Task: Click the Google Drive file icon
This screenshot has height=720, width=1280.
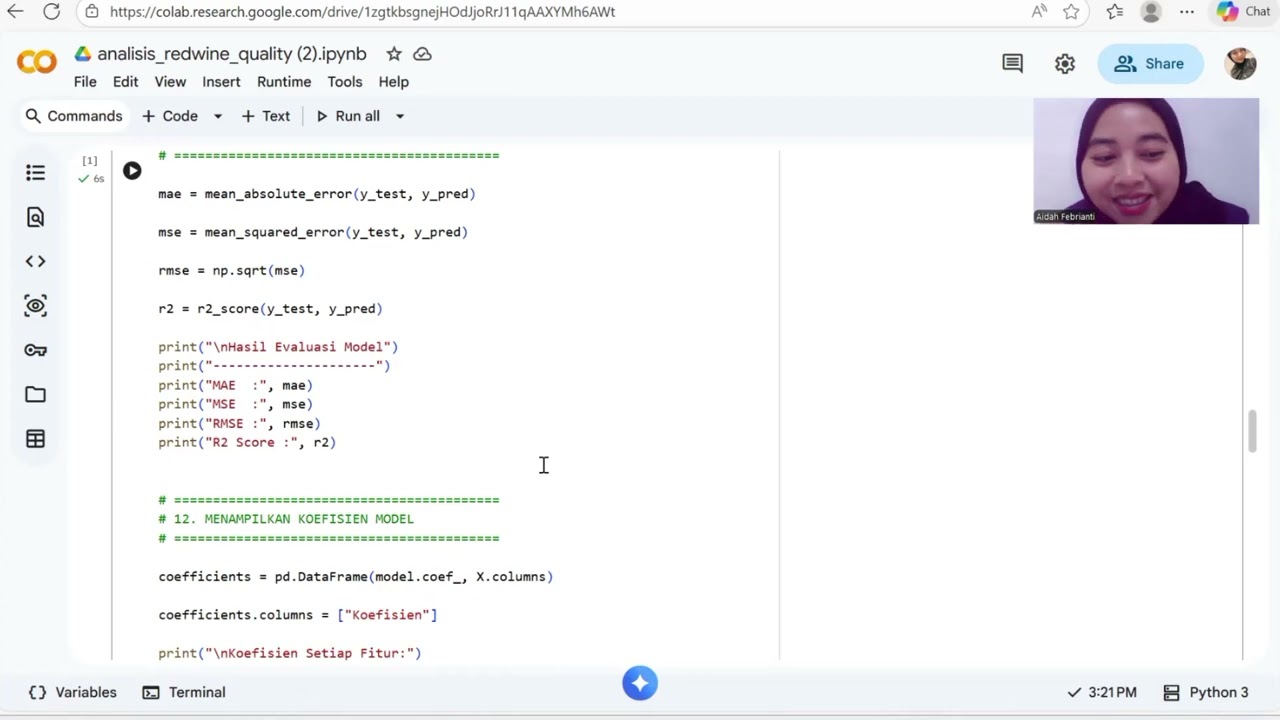Action: click(x=83, y=54)
